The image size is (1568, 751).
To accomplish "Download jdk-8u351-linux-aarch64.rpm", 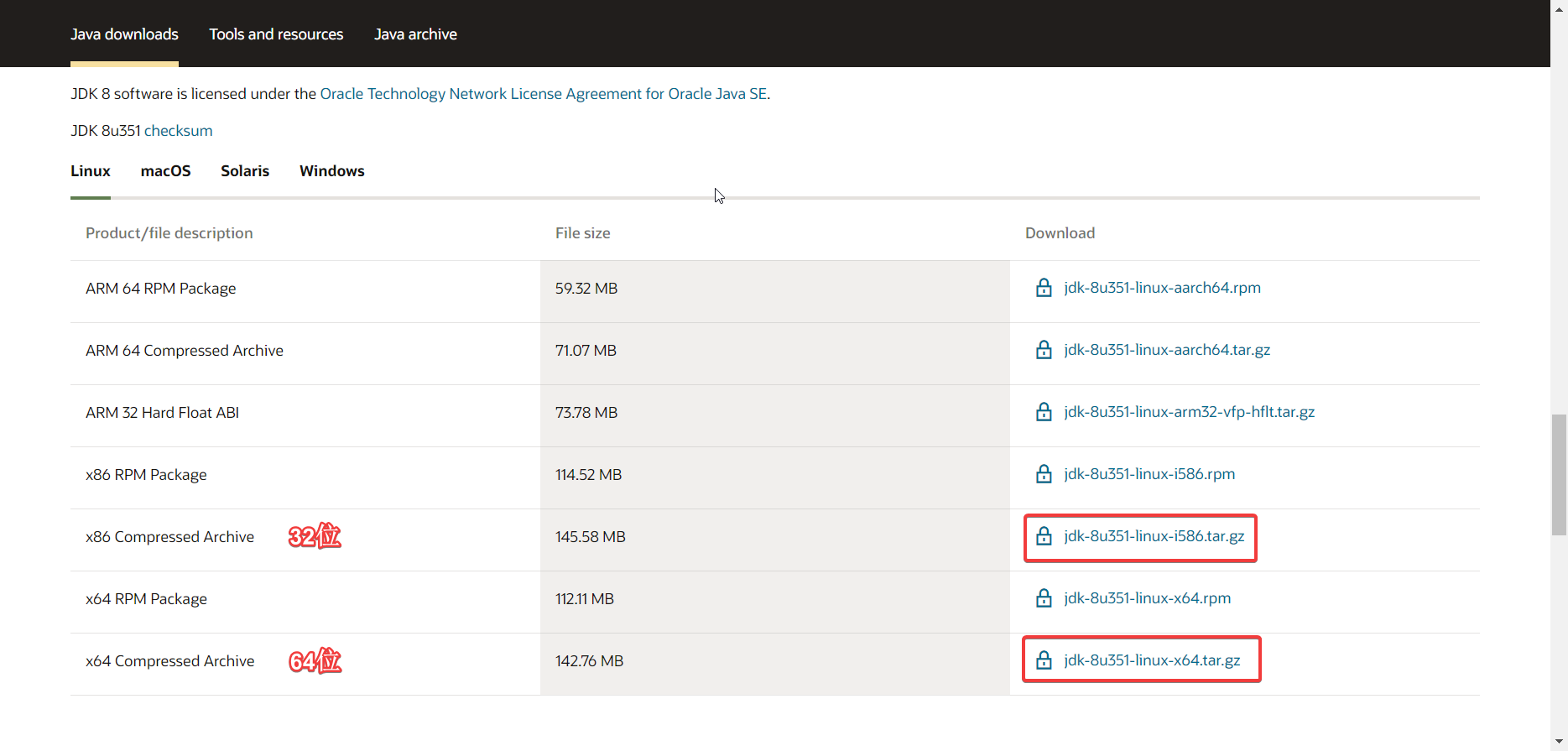I will click(x=1162, y=288).
